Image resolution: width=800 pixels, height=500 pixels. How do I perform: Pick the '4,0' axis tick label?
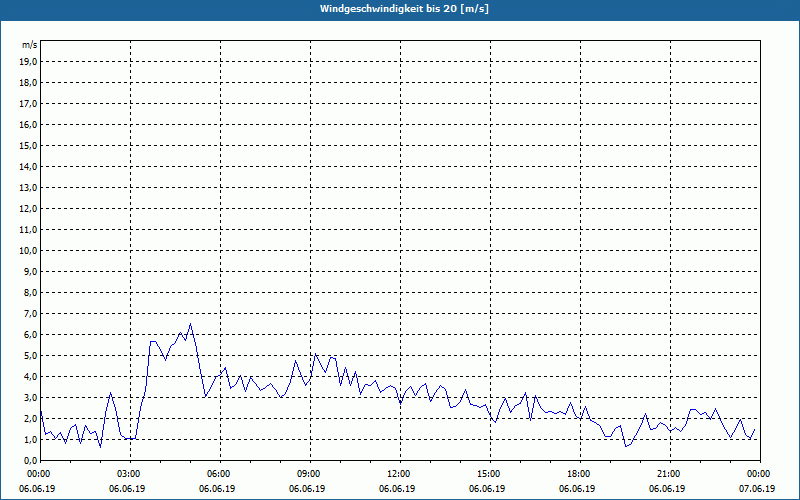(x=30, y=377)
